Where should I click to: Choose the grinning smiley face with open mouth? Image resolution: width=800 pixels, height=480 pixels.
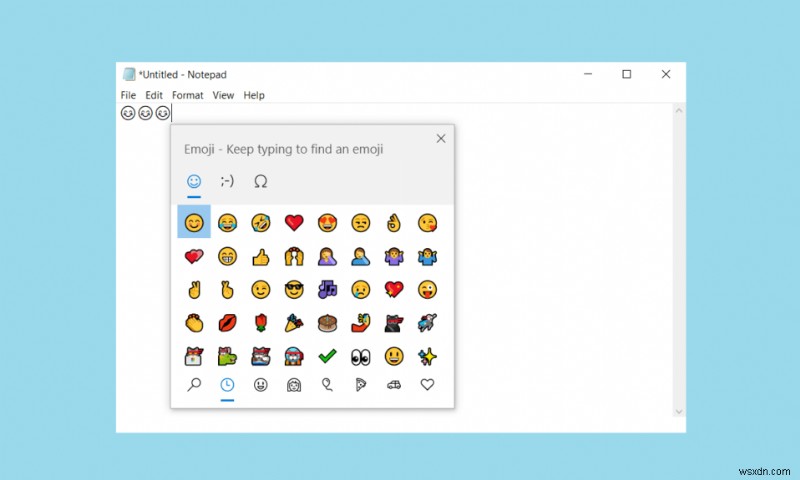coord(394,356)
